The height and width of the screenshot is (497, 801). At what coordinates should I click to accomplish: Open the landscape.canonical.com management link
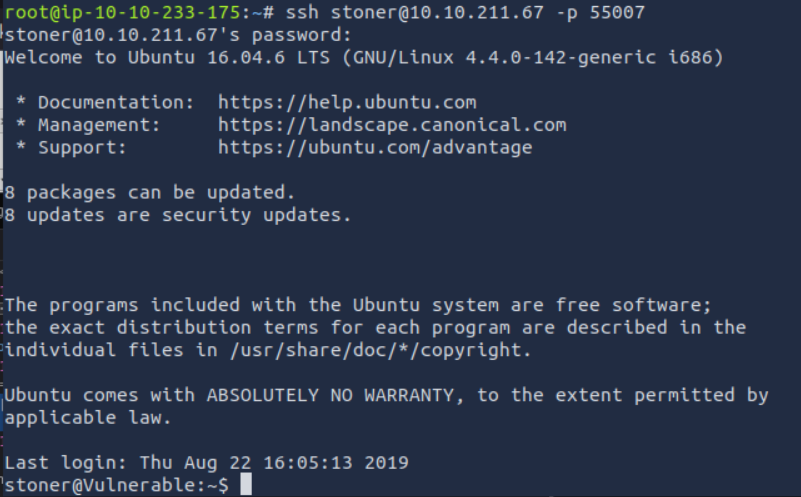pyautogui.click(x=391, y=125)
